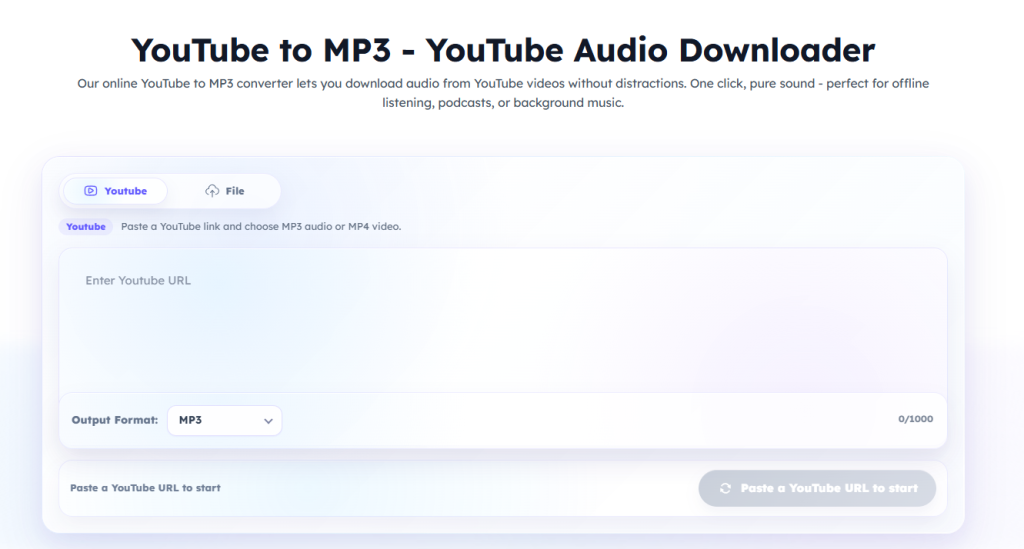Click the Output Format: label
Viewport: 1024px width, 549px height.
[115, 420]
